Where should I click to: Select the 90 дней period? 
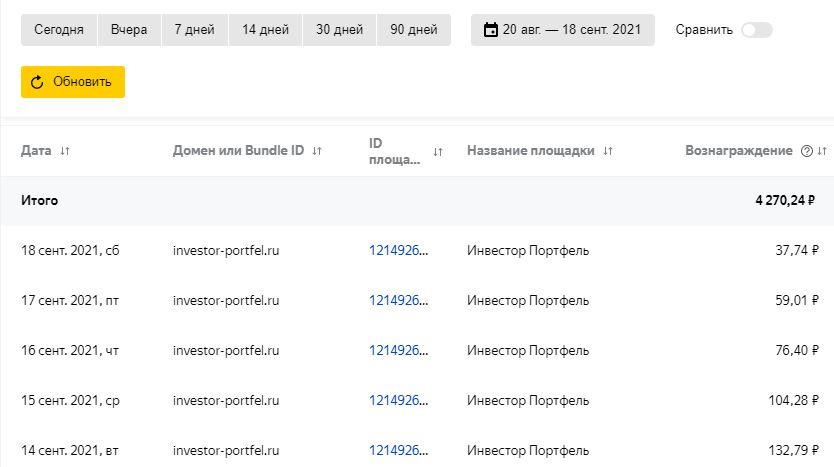pyautogui.click(x=414, y=30)
